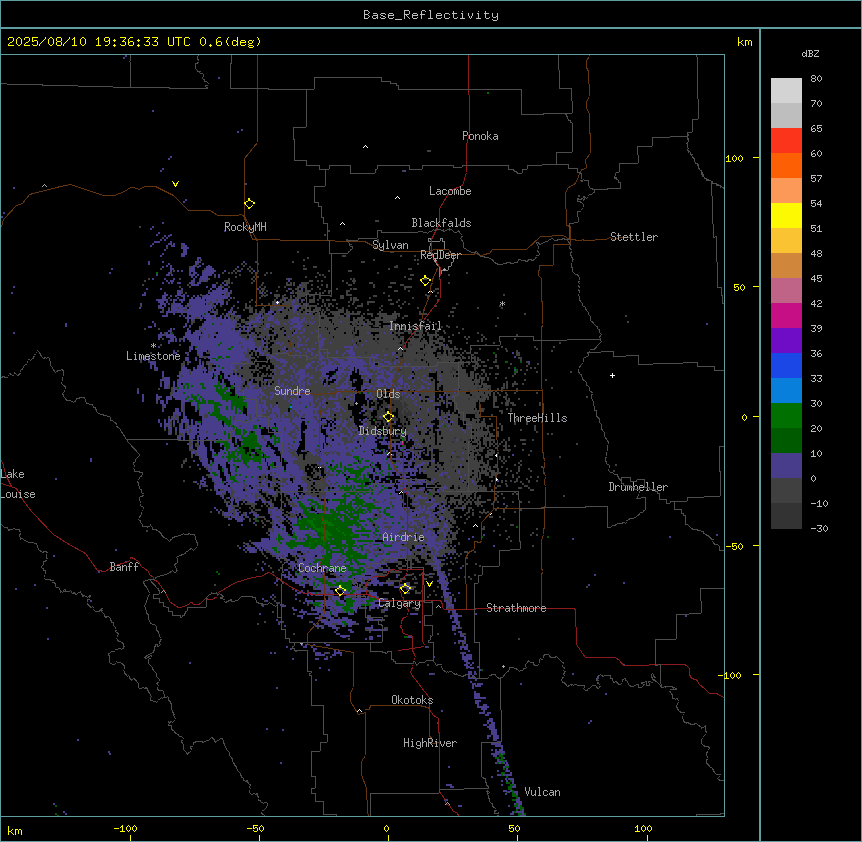
Task: Select the yellow V marker northeast of Calgary
Action: (429, 584)
